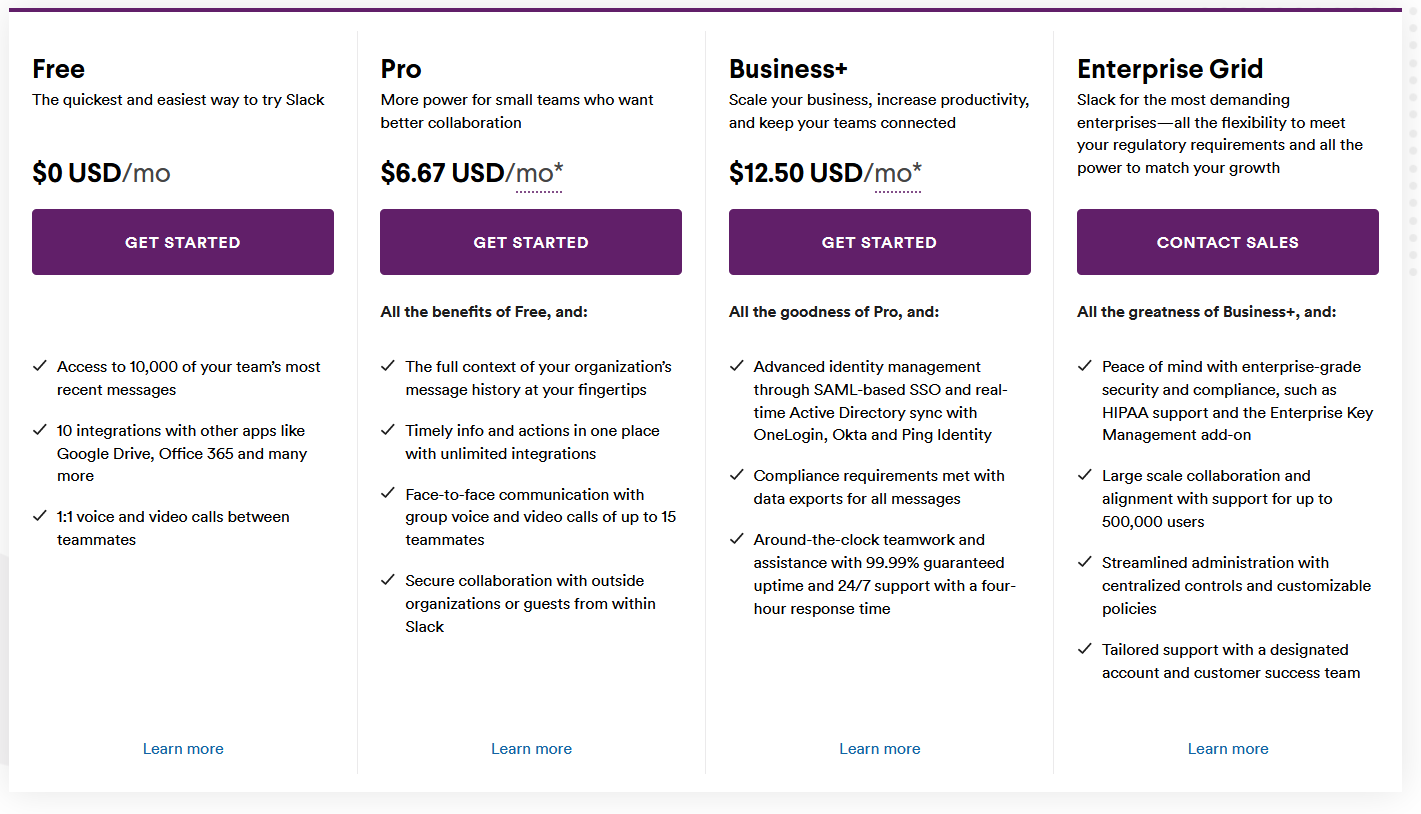Click the Enterprise Grid plan heading
Viewport: 1421px width, 814px height.
(1170, 69)
